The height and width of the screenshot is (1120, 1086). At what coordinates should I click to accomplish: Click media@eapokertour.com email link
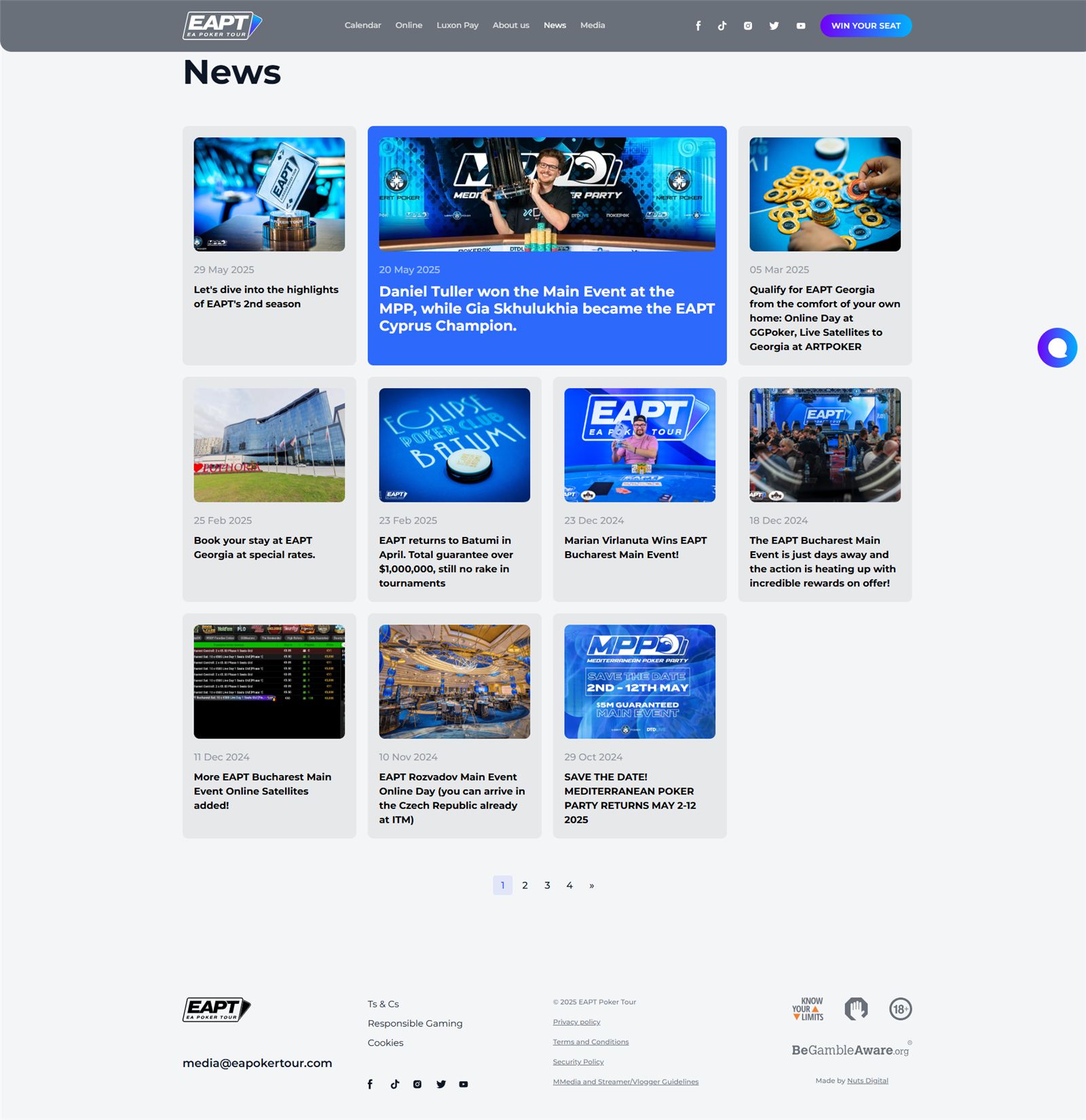(257, 1063)
